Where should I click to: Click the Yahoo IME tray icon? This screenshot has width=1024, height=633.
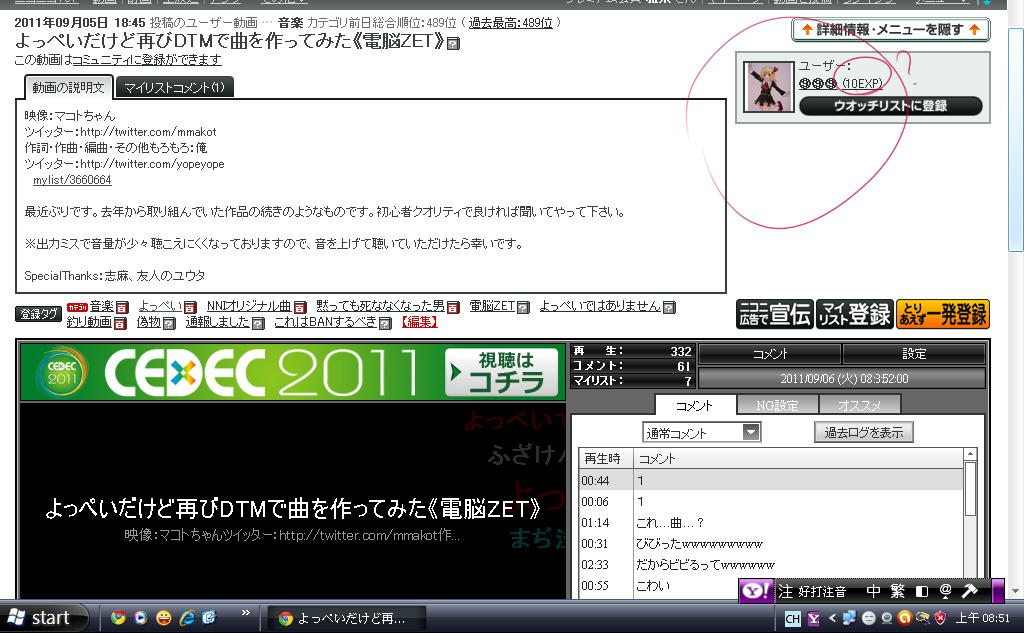click(814, 619)
